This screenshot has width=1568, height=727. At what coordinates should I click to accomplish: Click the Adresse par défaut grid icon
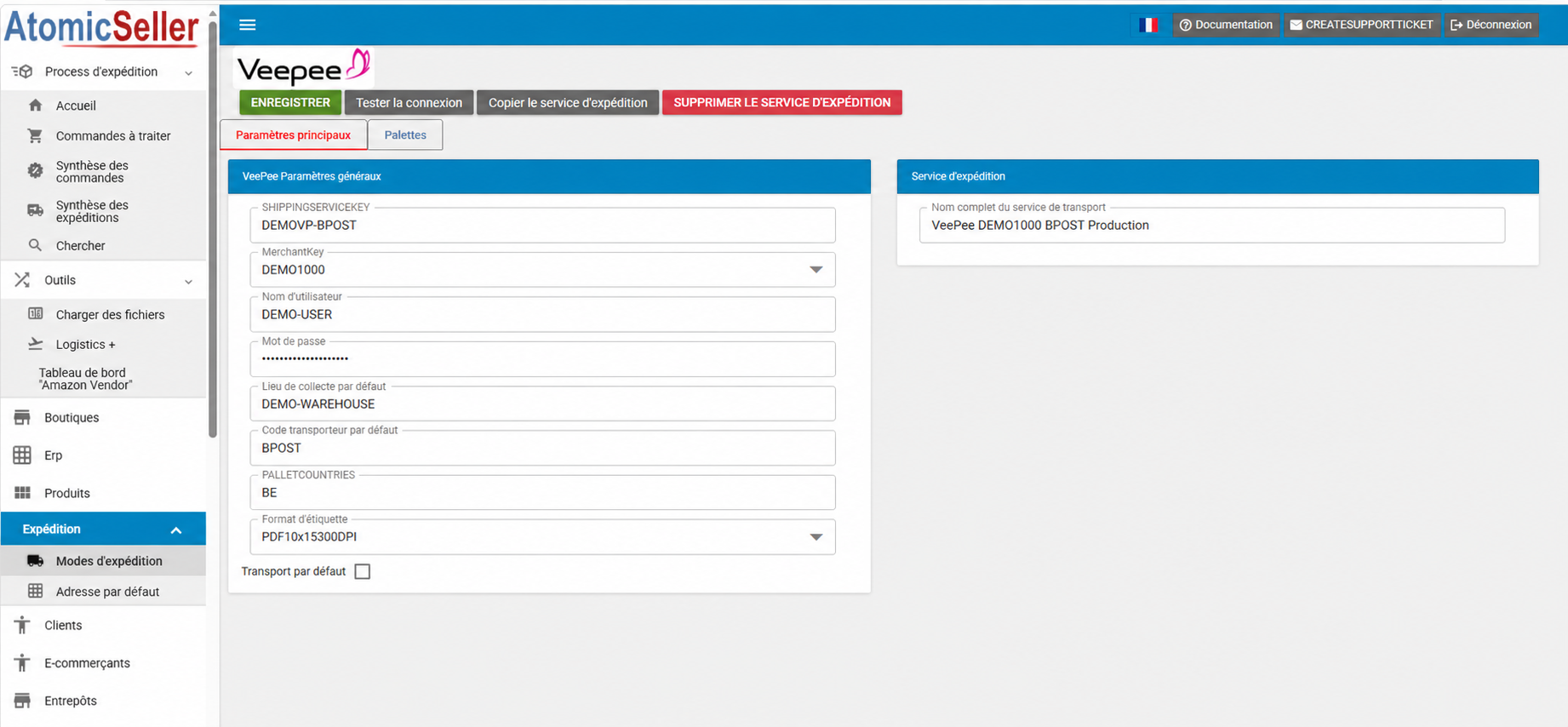coord(35,591)
